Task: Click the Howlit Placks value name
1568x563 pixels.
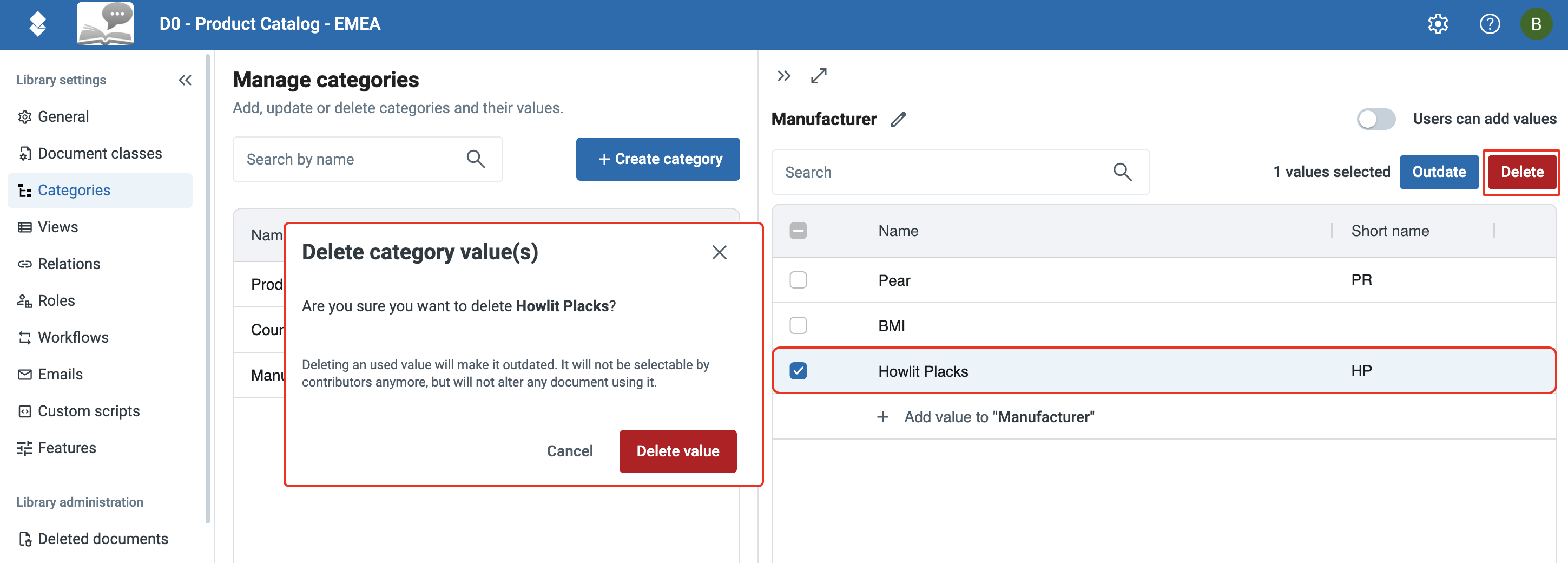Action: (923, 371)
